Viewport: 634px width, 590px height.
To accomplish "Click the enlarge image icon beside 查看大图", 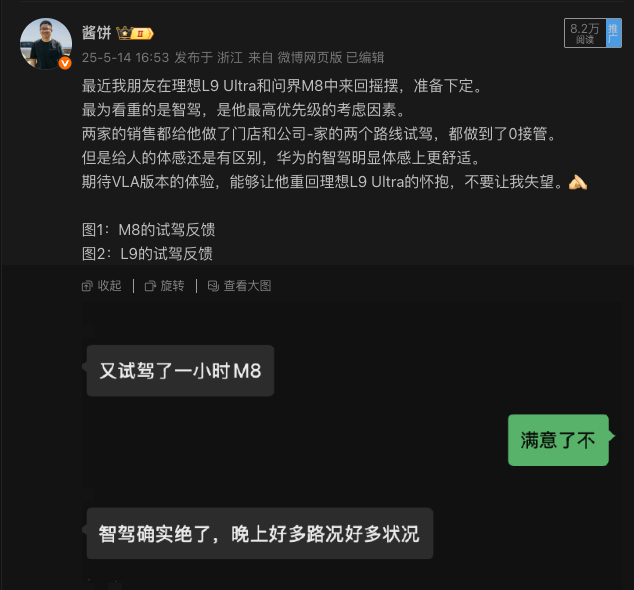I will point(213,286).
